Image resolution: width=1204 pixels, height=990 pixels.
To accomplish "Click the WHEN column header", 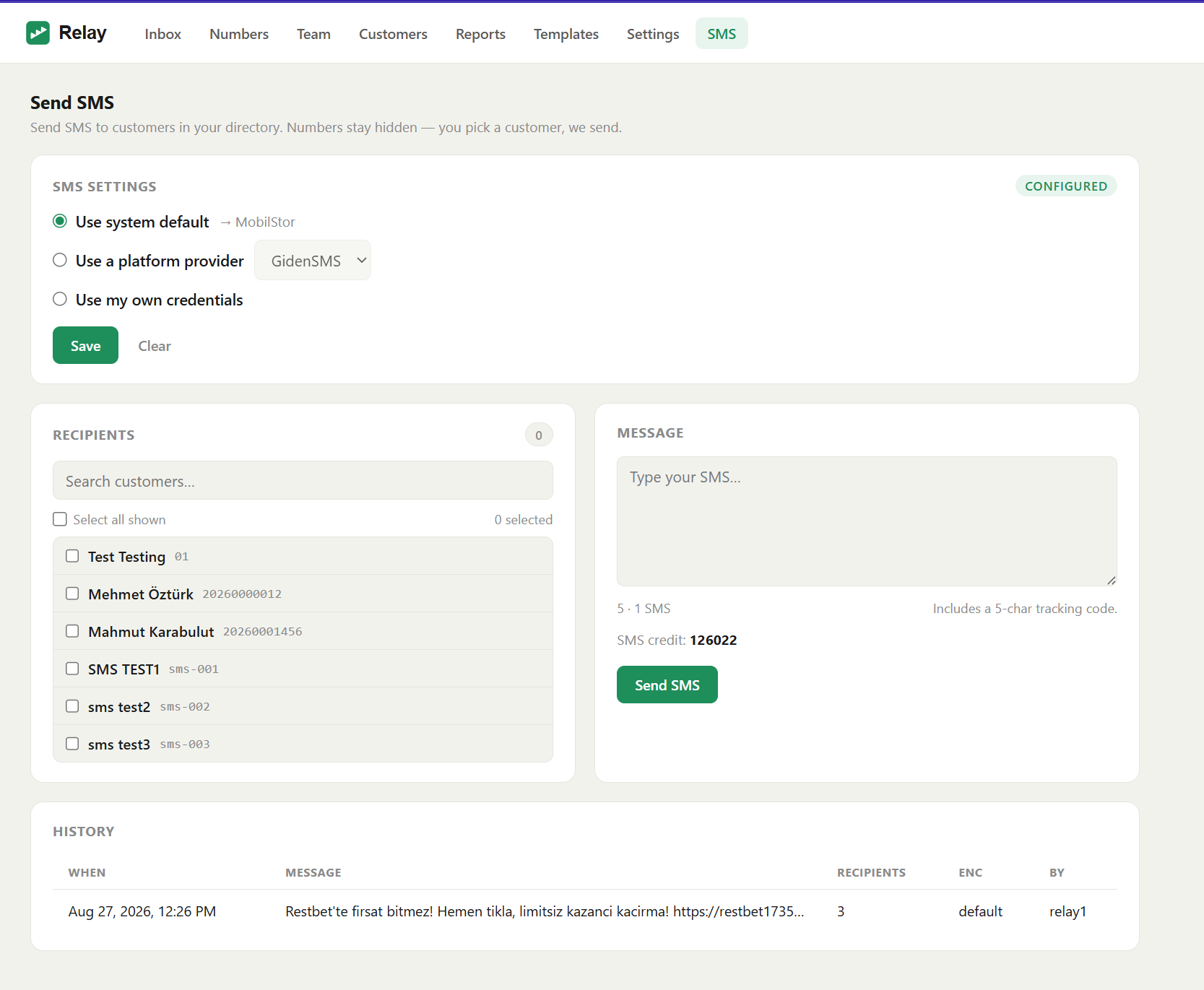I will [x=87, y=872].
